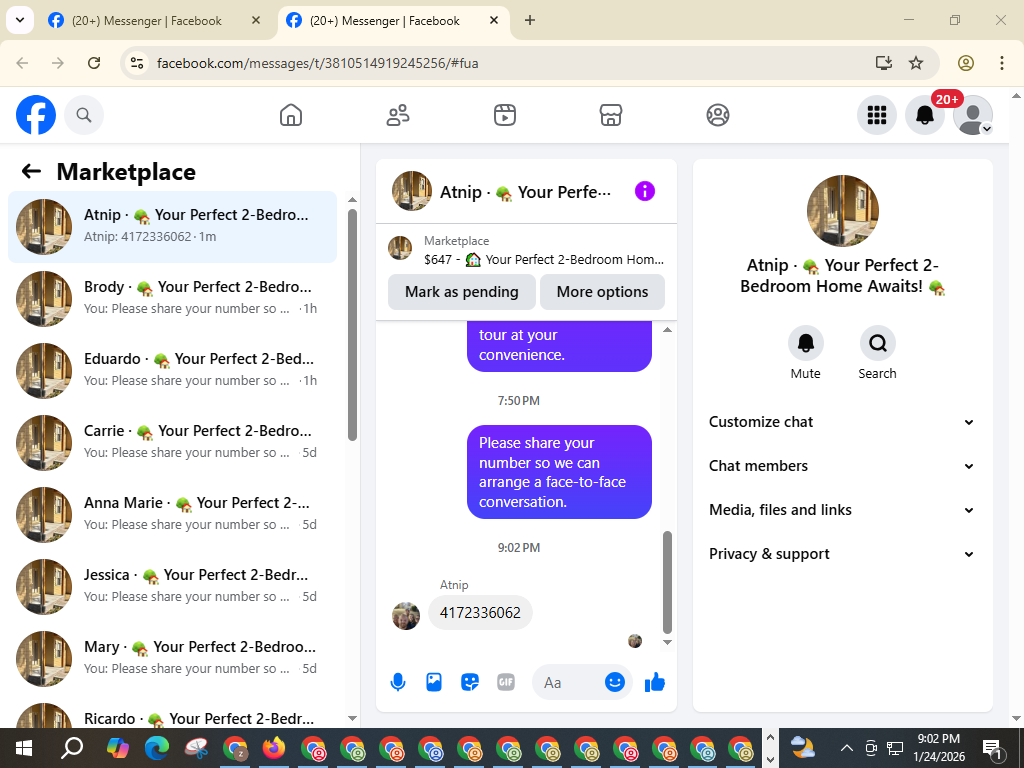Choose a sticker icon
1024x768 pixels.
coord(470,682)
